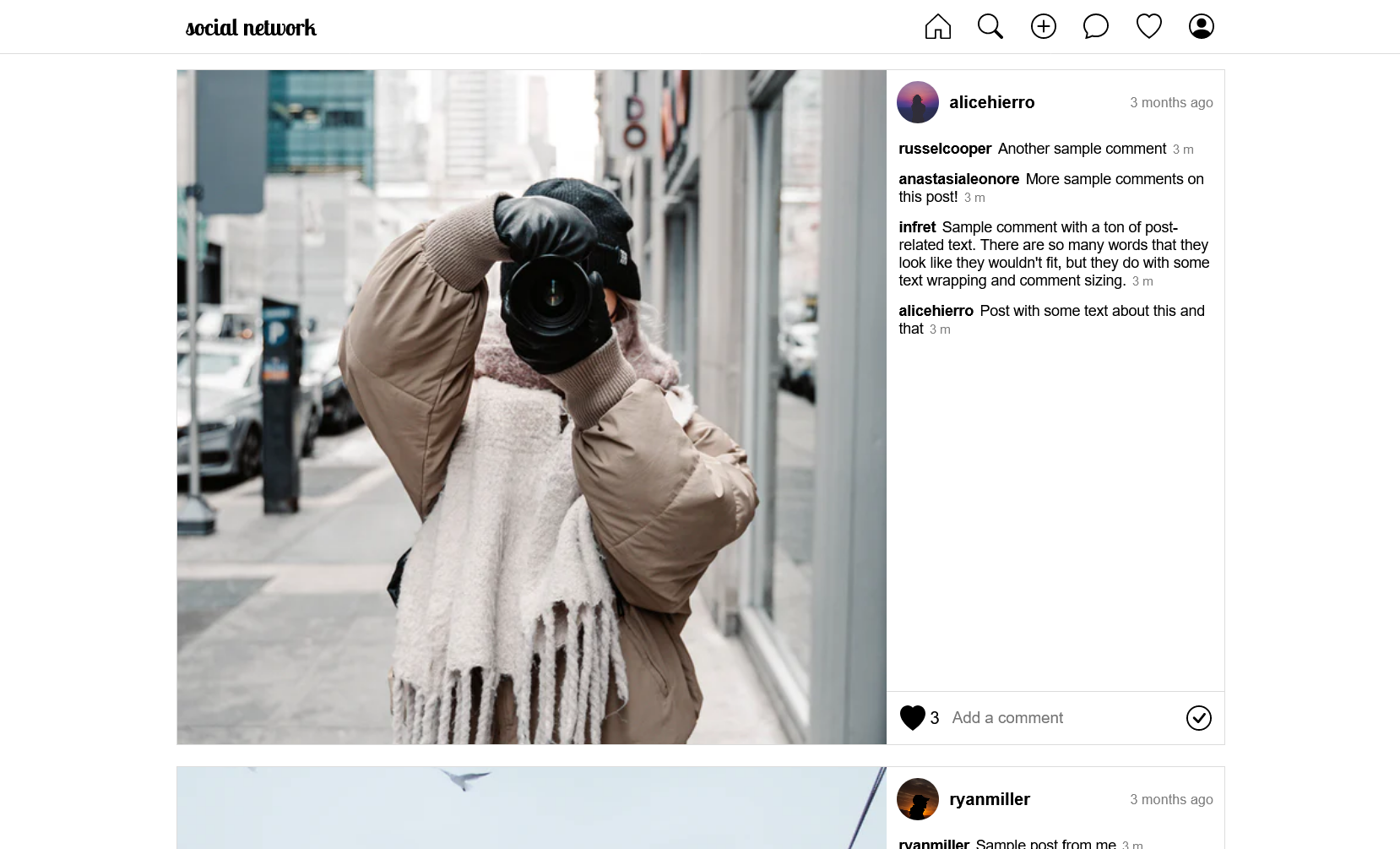Open the seagull sky post image
Image resolution: width=1400 pixels, height=849 pixels.
point(532,808)
